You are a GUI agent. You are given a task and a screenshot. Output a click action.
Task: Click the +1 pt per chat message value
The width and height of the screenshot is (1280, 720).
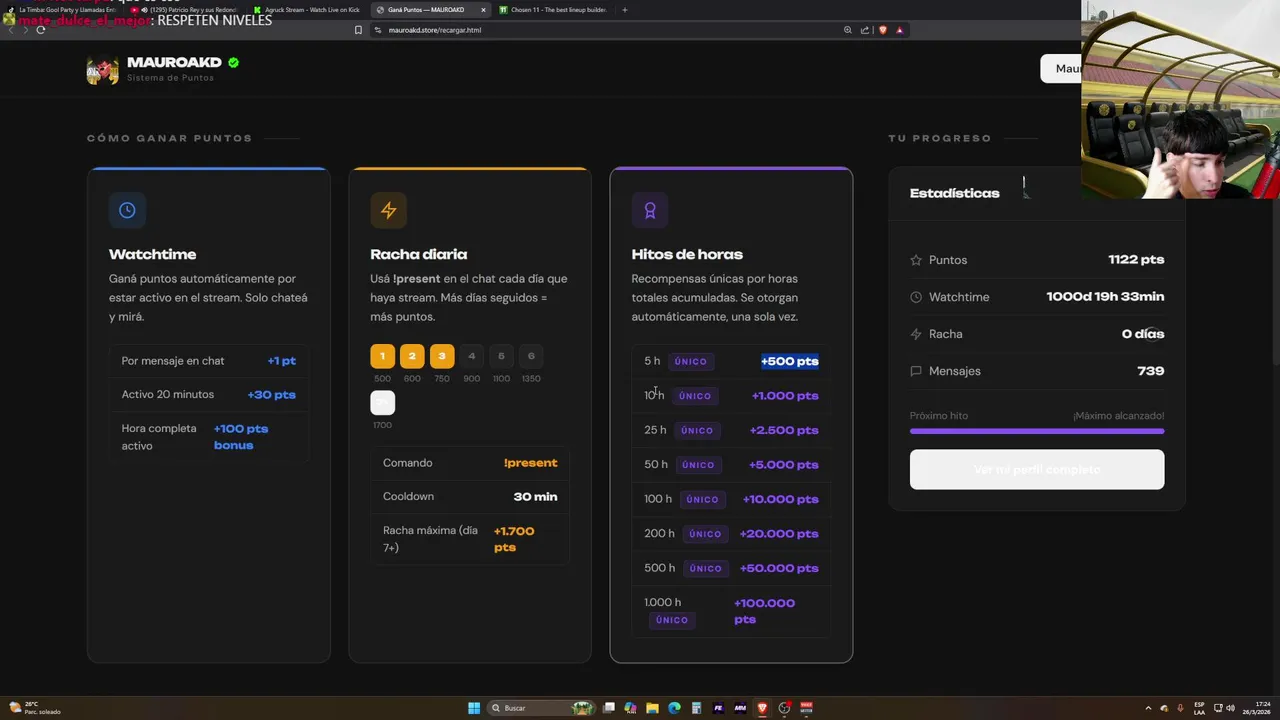[x=282, y=361]
